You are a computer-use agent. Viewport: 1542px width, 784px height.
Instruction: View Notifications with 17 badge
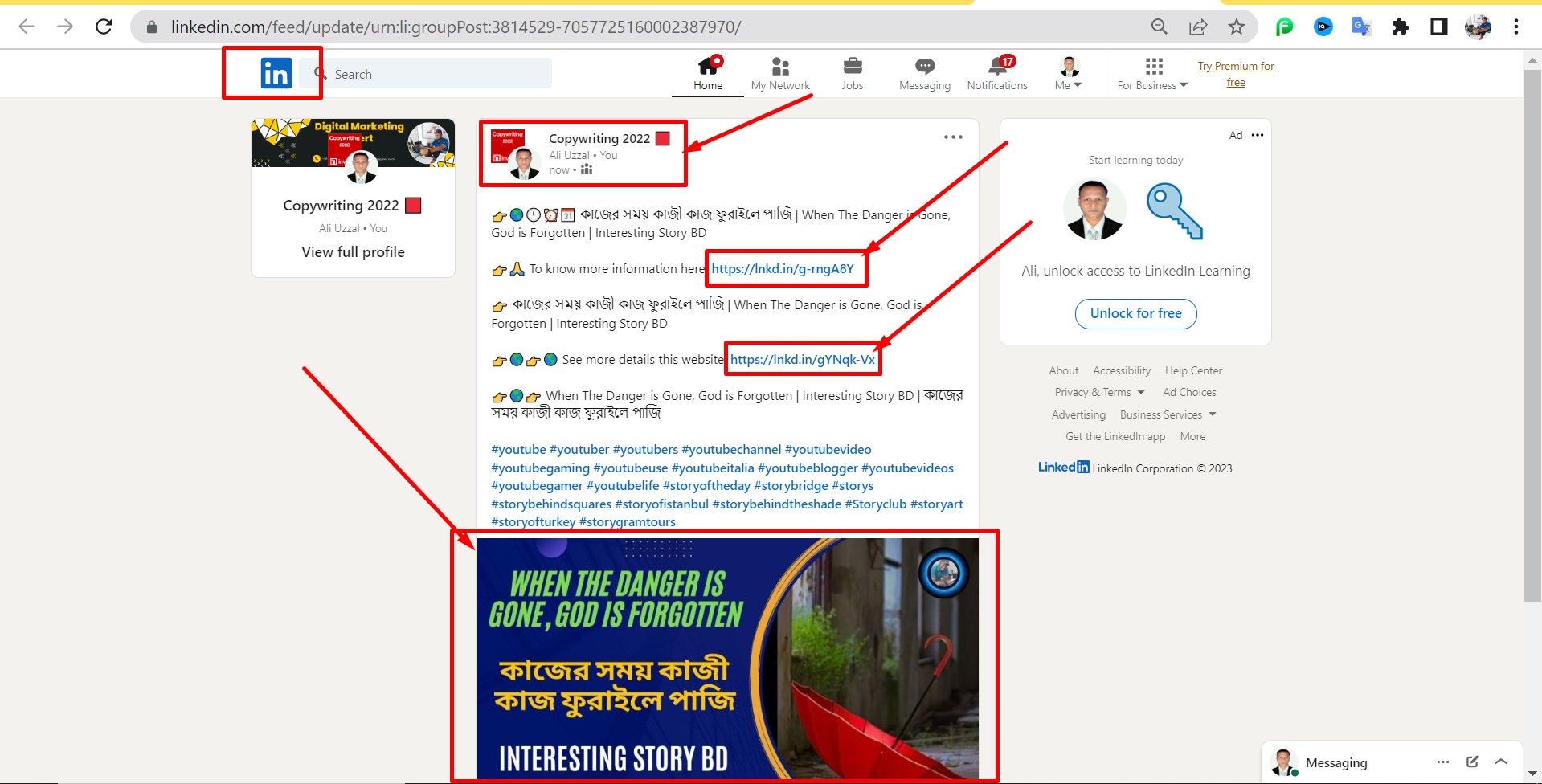997,74
